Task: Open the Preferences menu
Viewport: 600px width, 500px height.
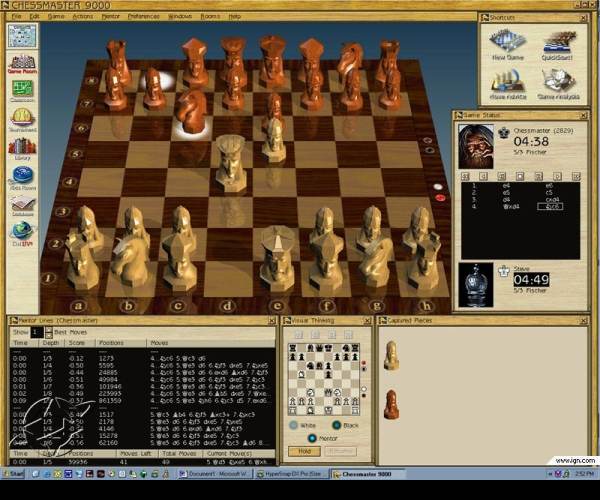Action: pyautogui.click(x=143, y=16)
